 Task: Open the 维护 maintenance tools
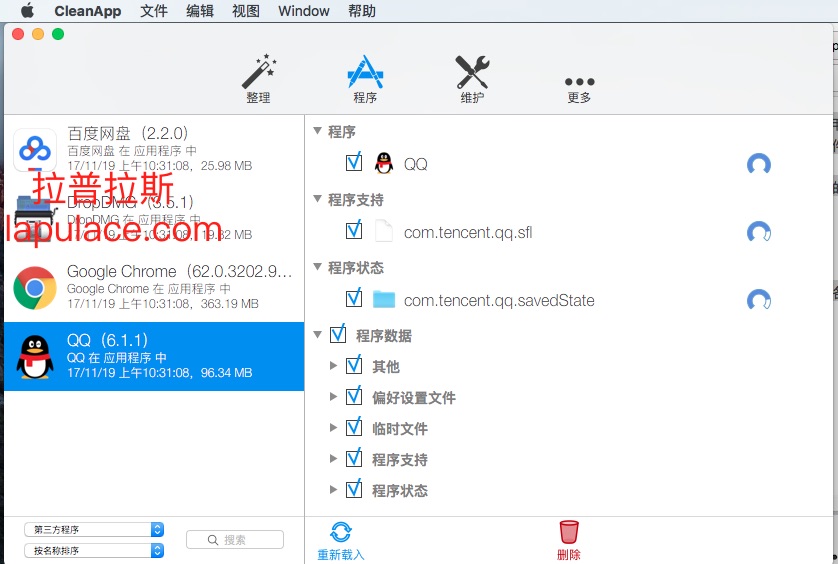(x=472, y=78)
